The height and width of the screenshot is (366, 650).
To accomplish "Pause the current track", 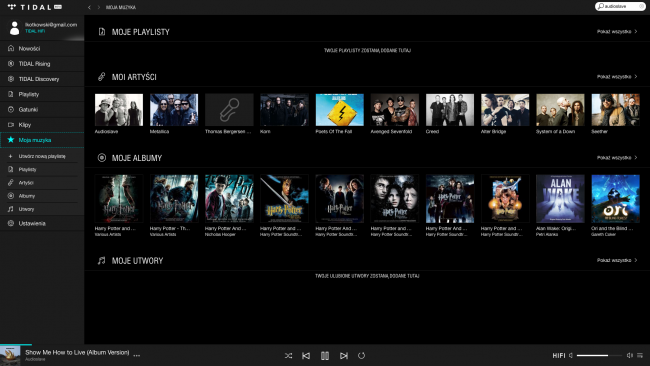I will tap(325, 356).
